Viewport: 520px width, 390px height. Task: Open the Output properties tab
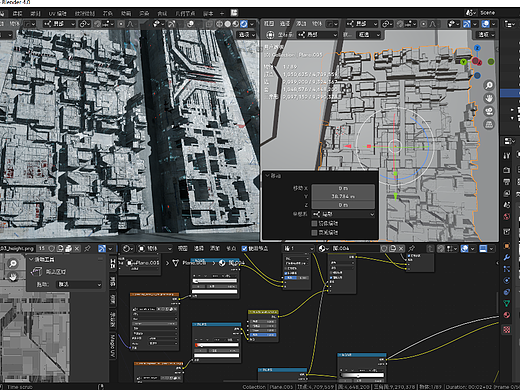pyautogui.click(x=507, y=182)
